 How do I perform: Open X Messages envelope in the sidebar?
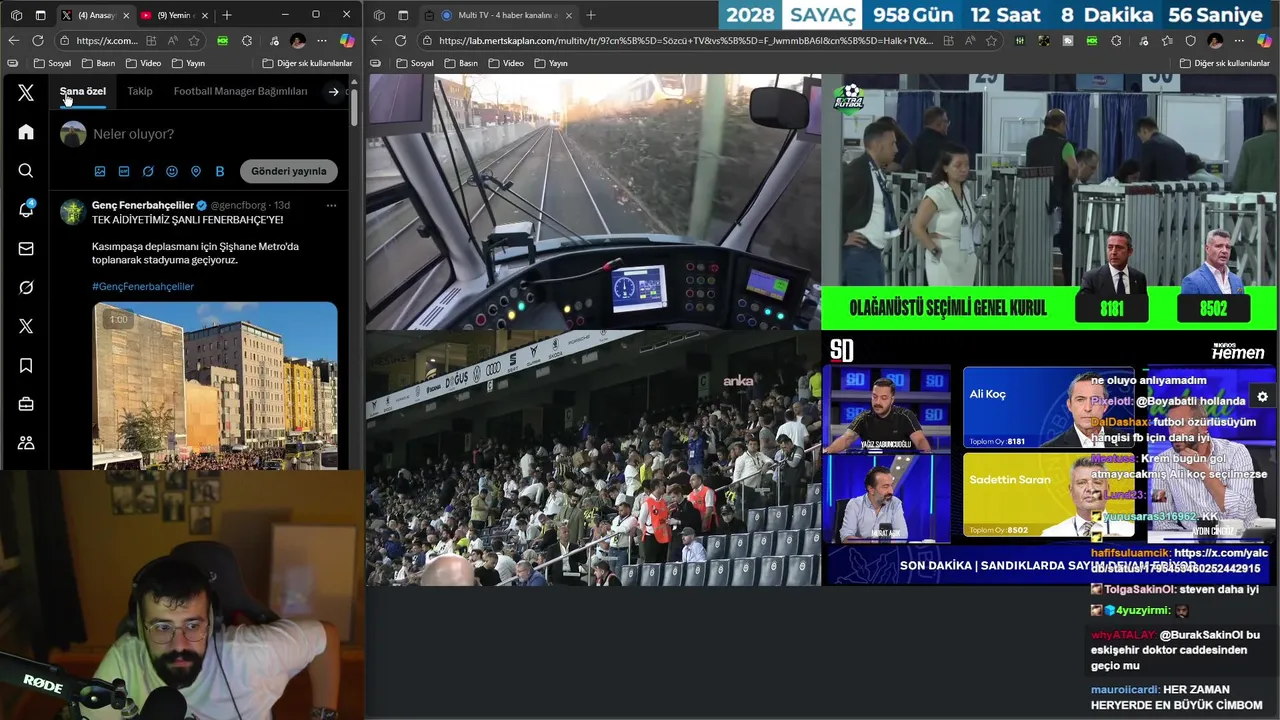(26, 249)
